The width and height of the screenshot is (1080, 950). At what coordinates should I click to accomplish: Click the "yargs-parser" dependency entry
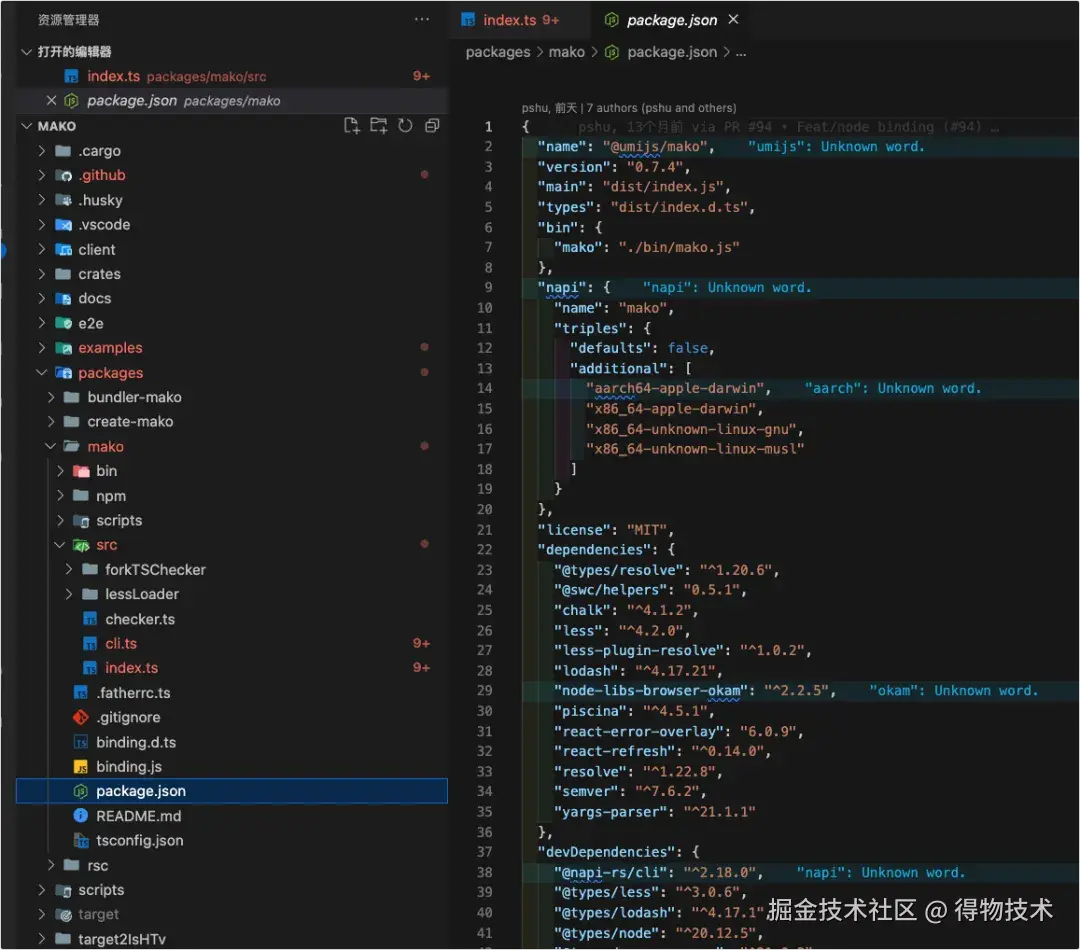pos(610,812)
